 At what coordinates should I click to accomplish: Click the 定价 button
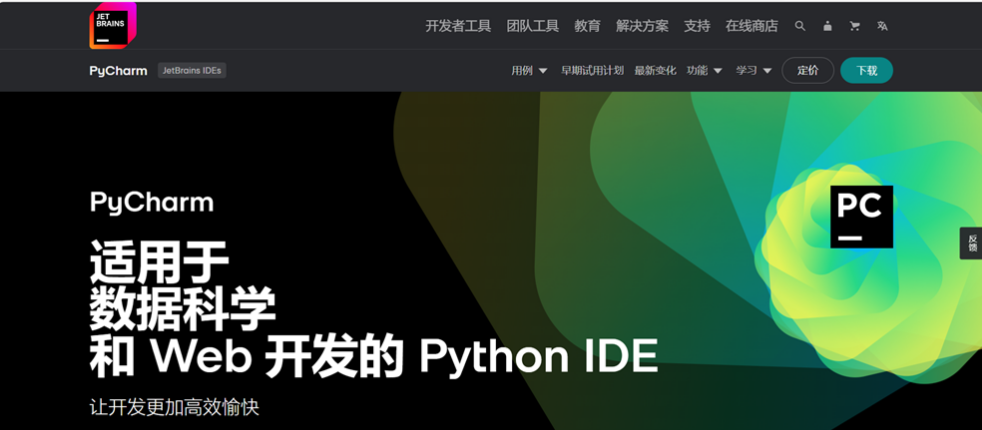(808, 71)
